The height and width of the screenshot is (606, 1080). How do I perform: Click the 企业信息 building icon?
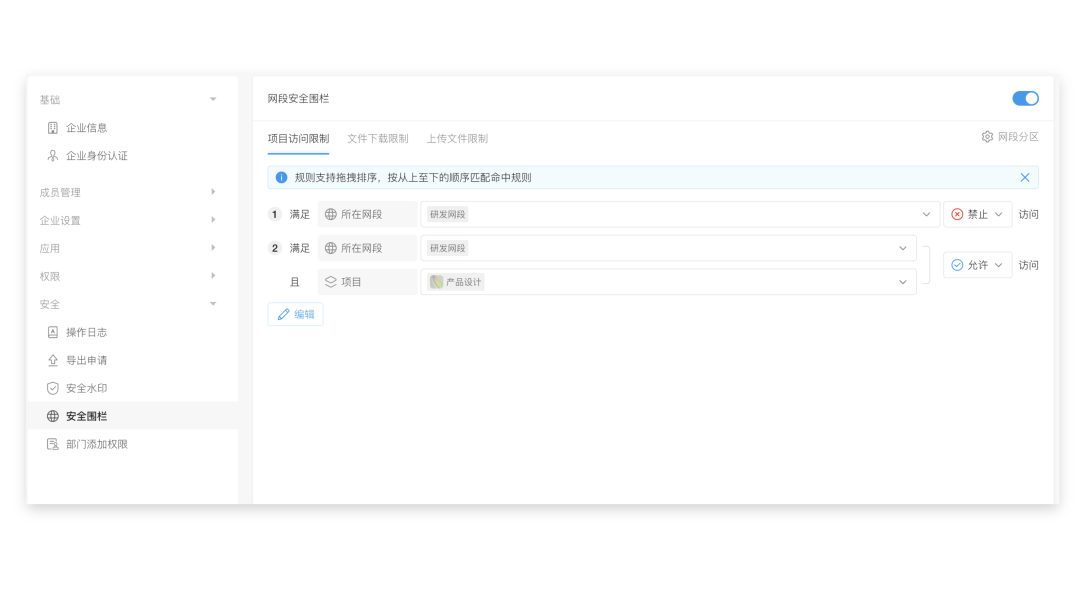[x=53, y=128]
